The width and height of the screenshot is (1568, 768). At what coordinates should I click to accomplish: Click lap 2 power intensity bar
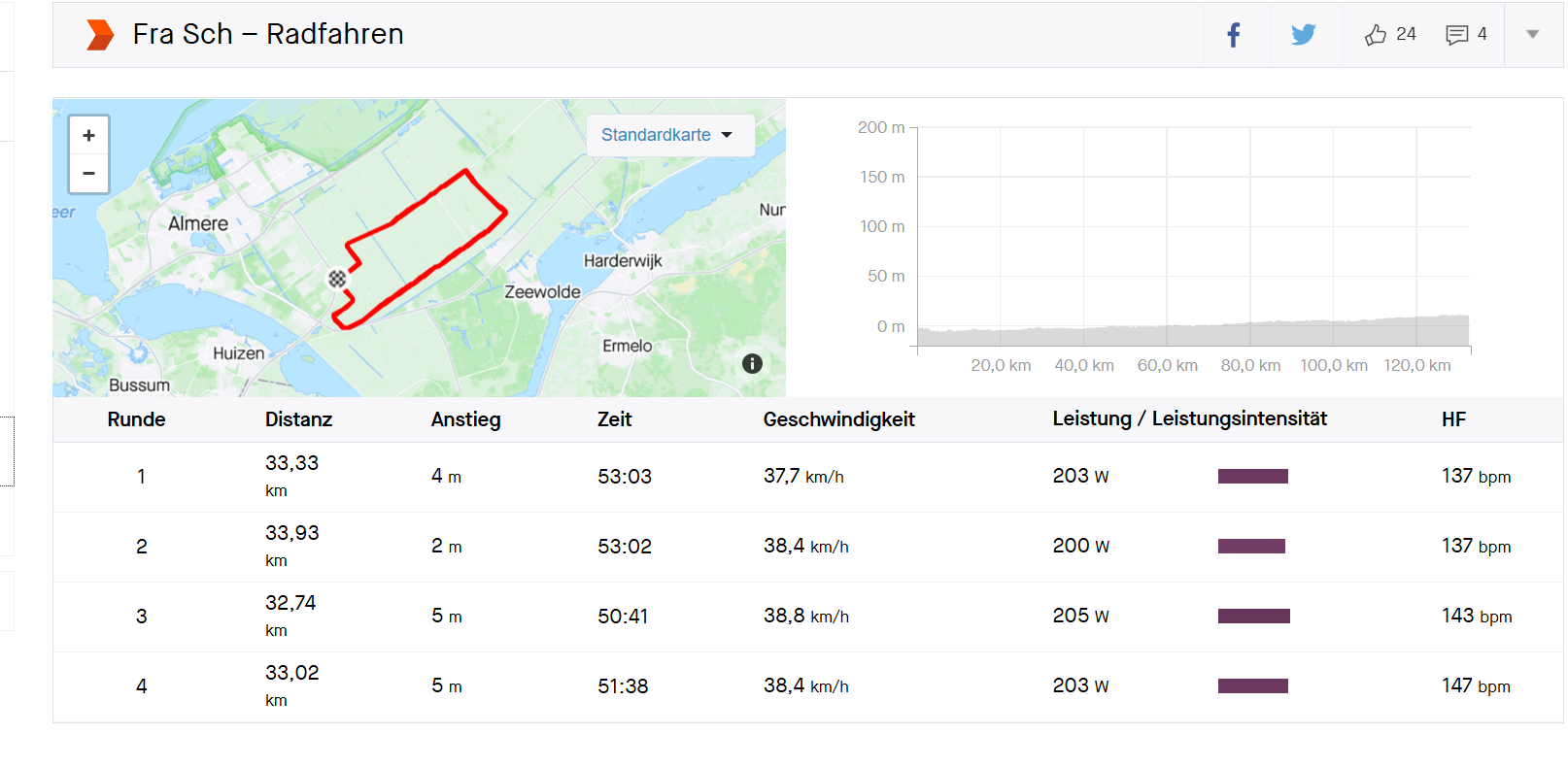point(1251,547)
